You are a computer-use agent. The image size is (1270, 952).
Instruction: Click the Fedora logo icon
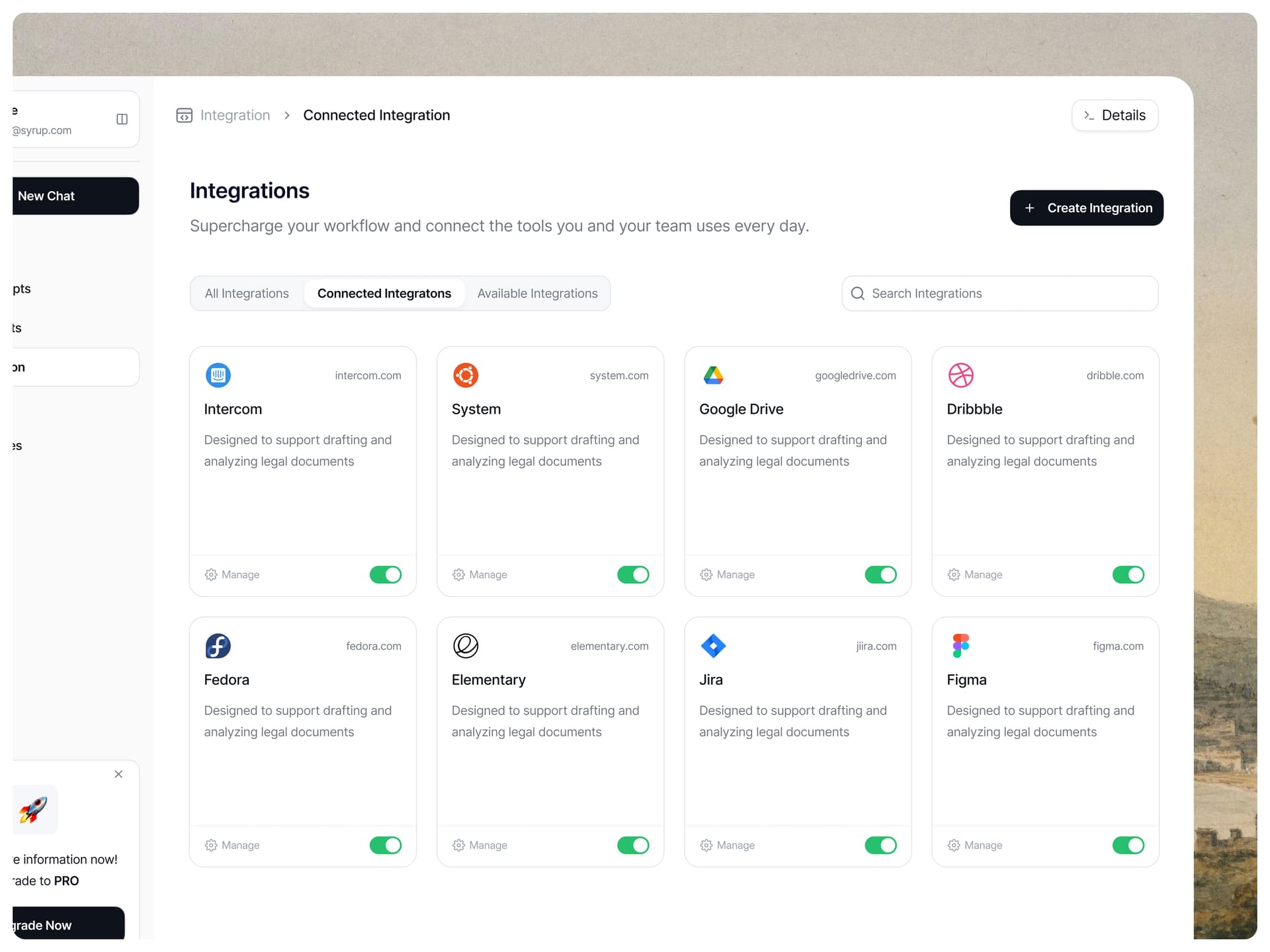tap(218, 646)
